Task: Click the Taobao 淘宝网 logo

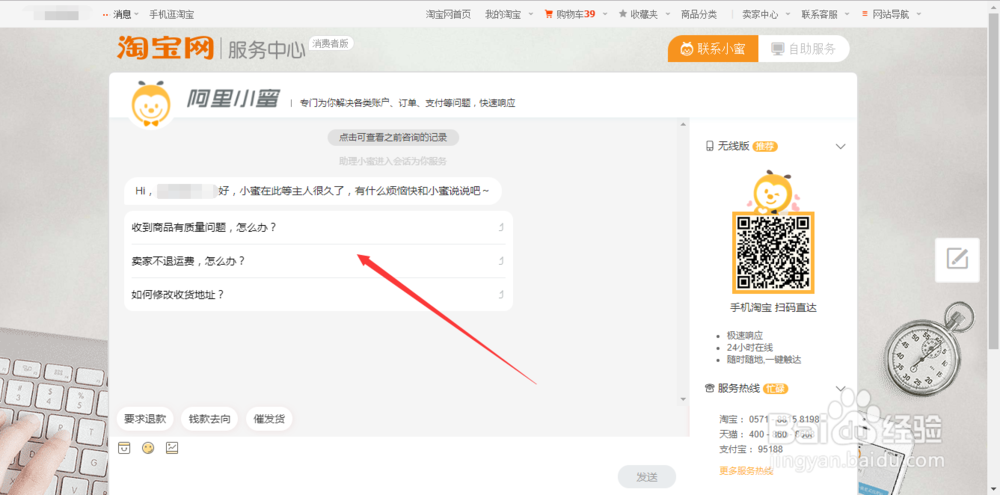Action: [x=165, y=48]
